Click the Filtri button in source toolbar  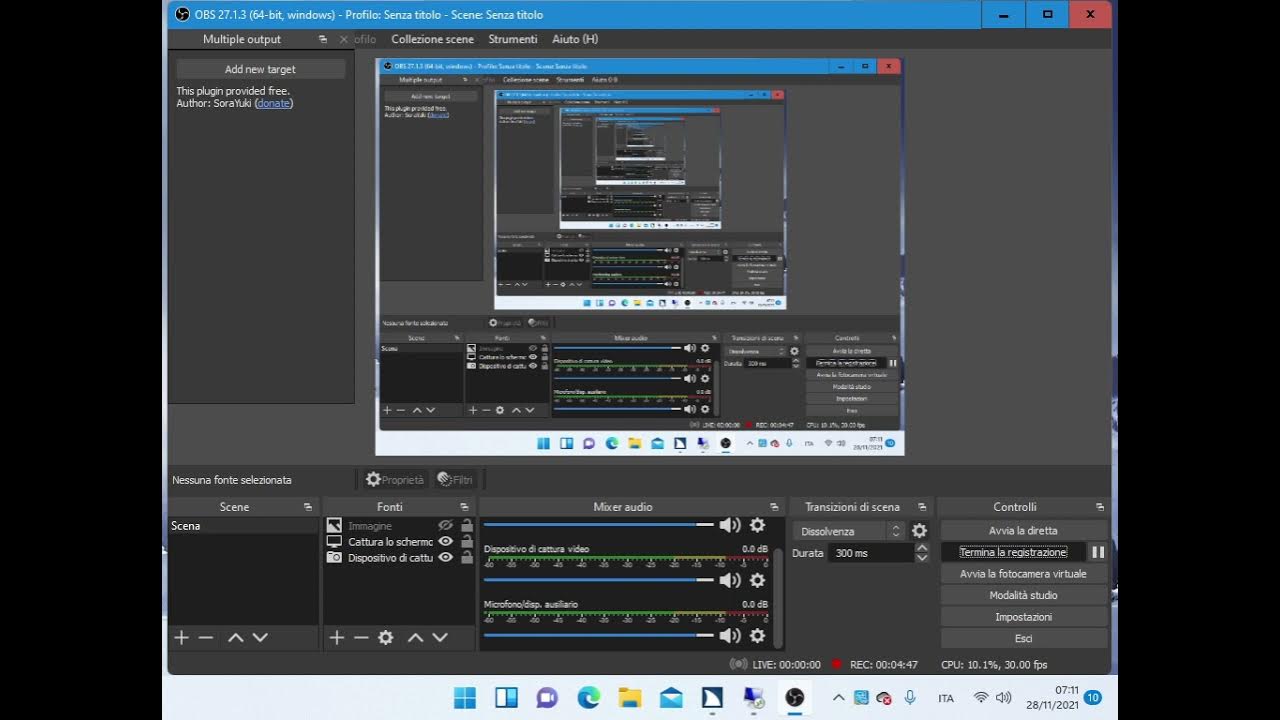[455, 480]
